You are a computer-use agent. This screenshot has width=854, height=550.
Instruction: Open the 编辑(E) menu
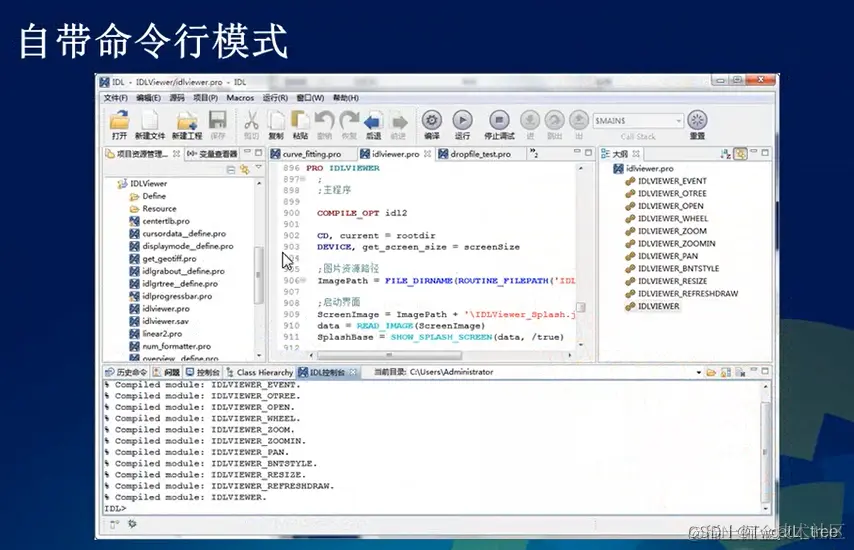point(148,98)
